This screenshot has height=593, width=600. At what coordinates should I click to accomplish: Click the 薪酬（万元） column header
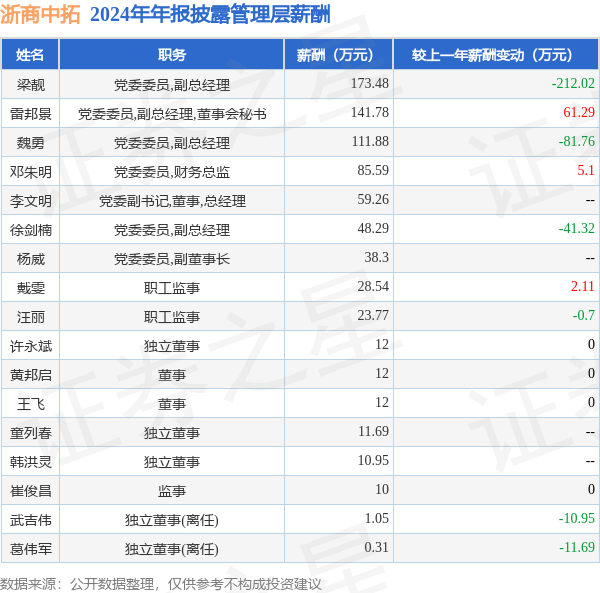(339, 55)
